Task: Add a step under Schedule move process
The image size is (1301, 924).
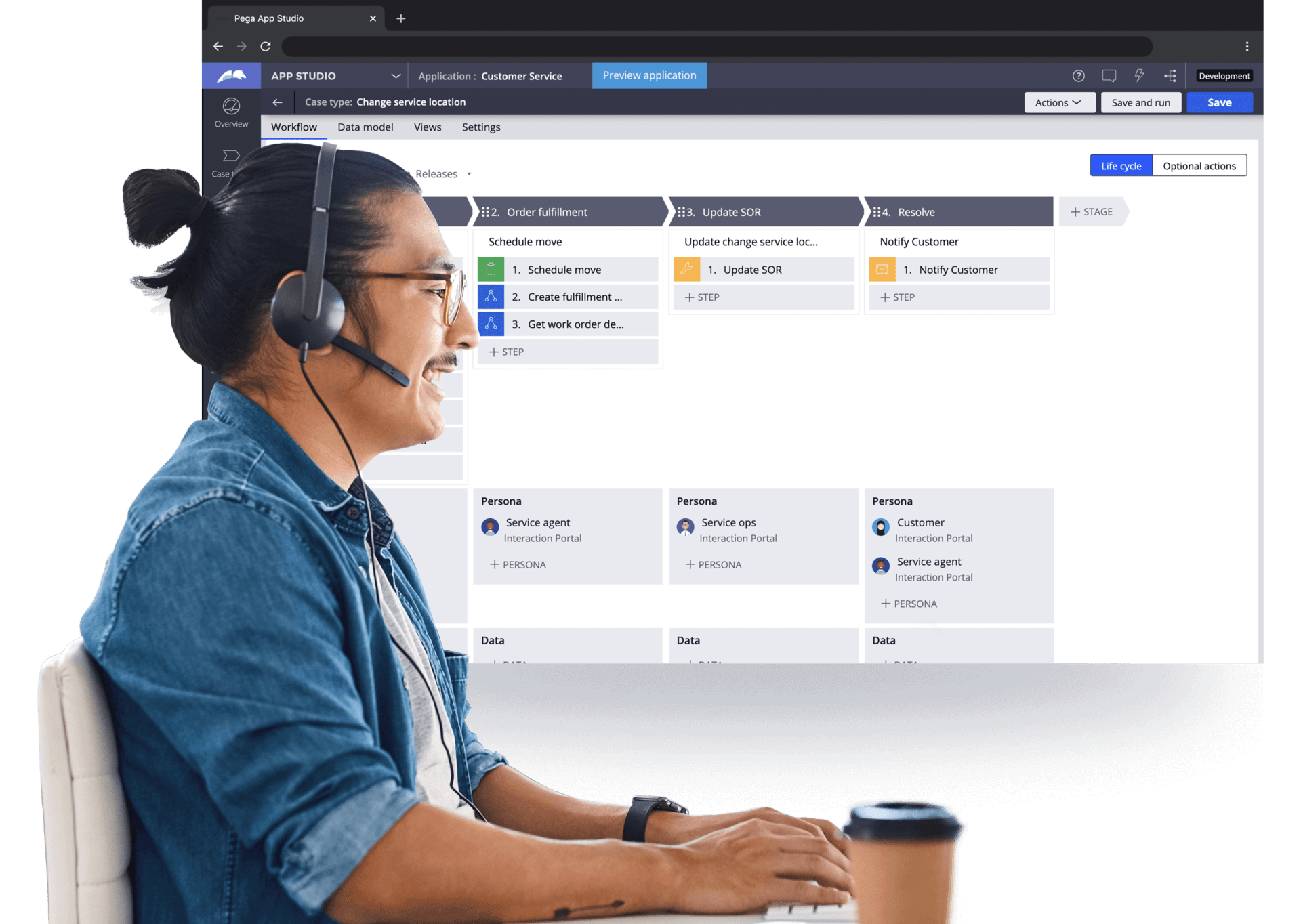Action: [568, 352]
